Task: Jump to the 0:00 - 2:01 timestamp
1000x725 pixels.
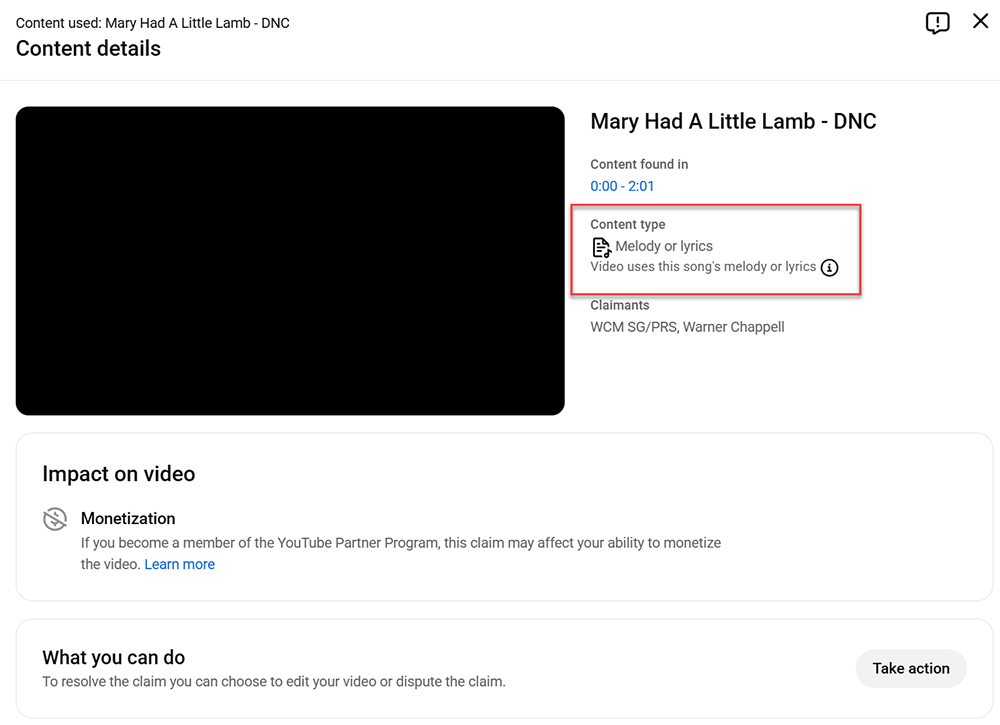Action: click(622, 186)
